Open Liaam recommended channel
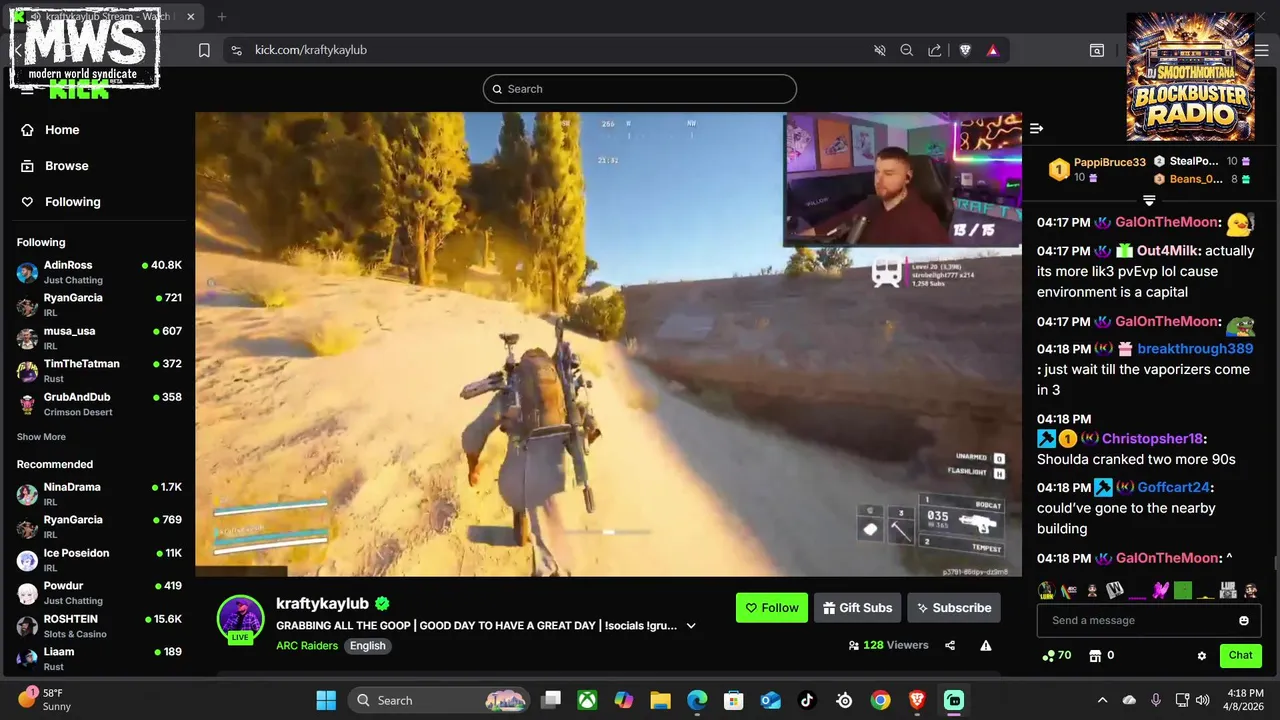Image resolution: width=1280 pixels, height=720 pixels. (99, 659)
